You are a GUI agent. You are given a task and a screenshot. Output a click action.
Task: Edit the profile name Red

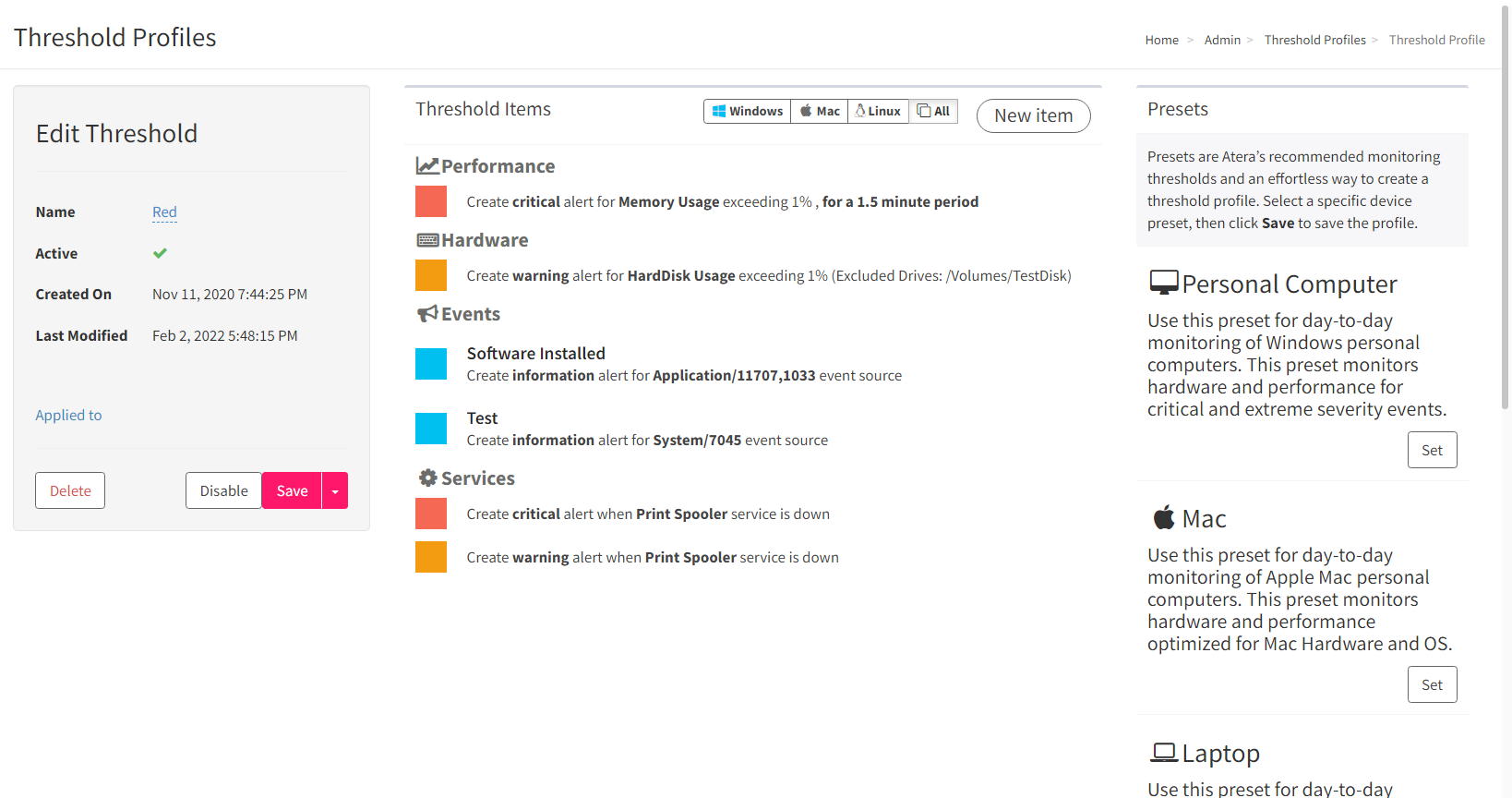click(164, 212)
